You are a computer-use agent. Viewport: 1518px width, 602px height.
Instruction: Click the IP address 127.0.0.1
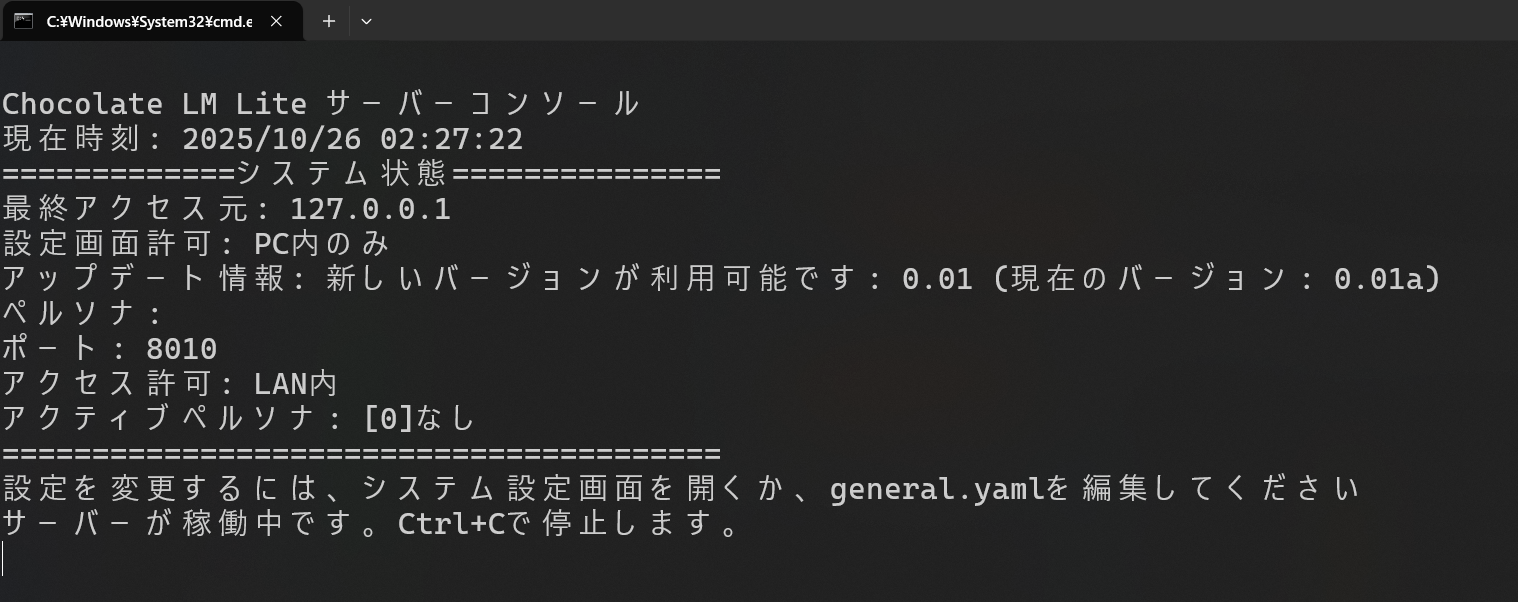(370, 209)
